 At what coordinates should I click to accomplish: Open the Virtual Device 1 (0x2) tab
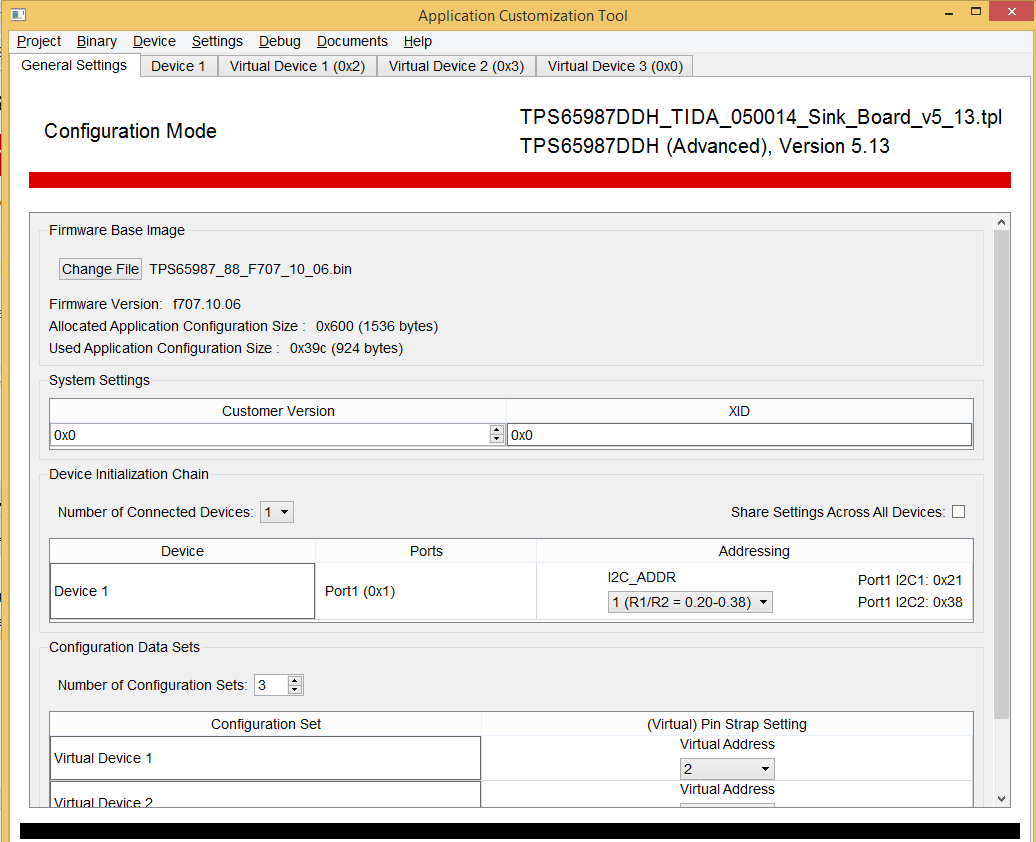pos(297,66)
